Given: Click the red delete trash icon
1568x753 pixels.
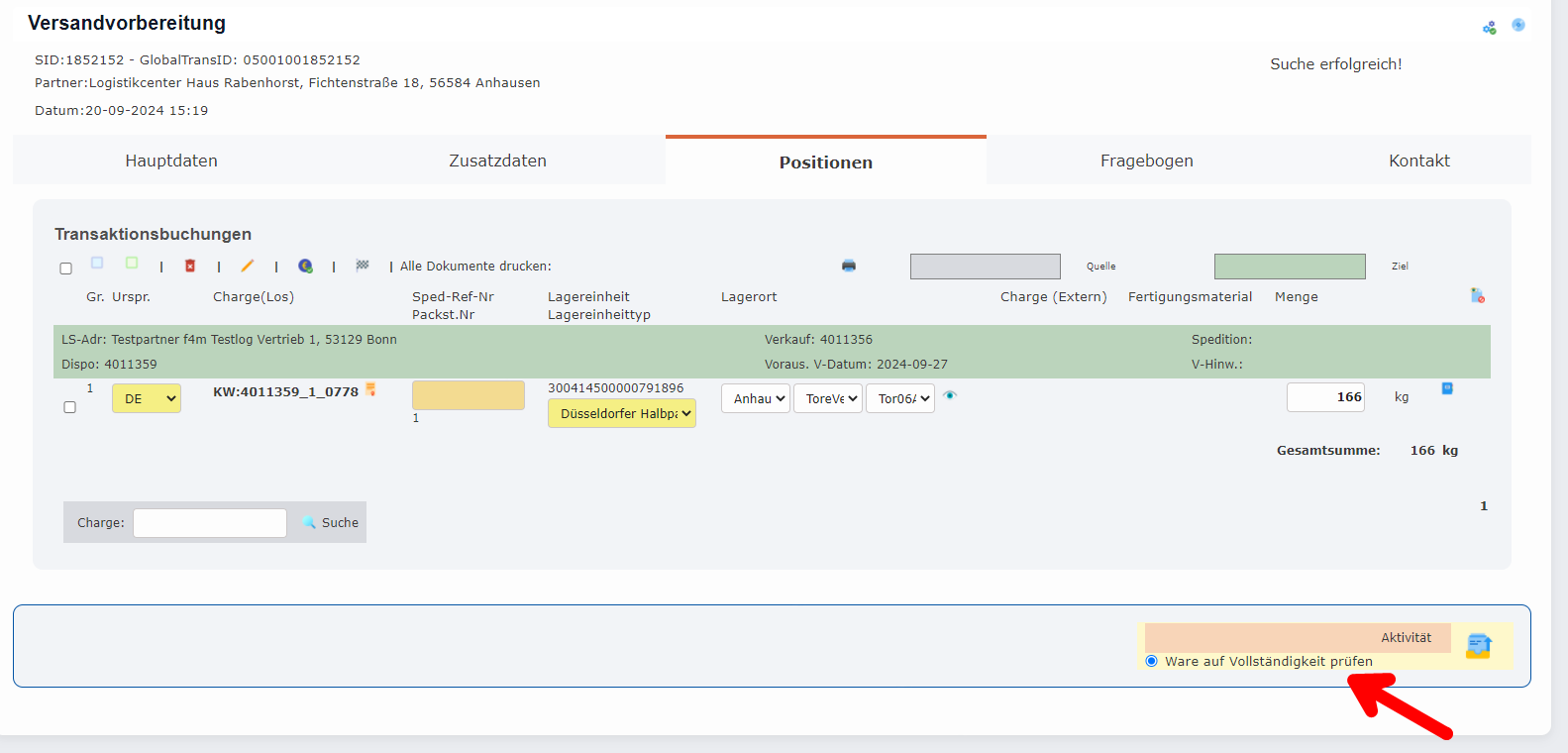Looking at the screenshot, I should [190, 266].
